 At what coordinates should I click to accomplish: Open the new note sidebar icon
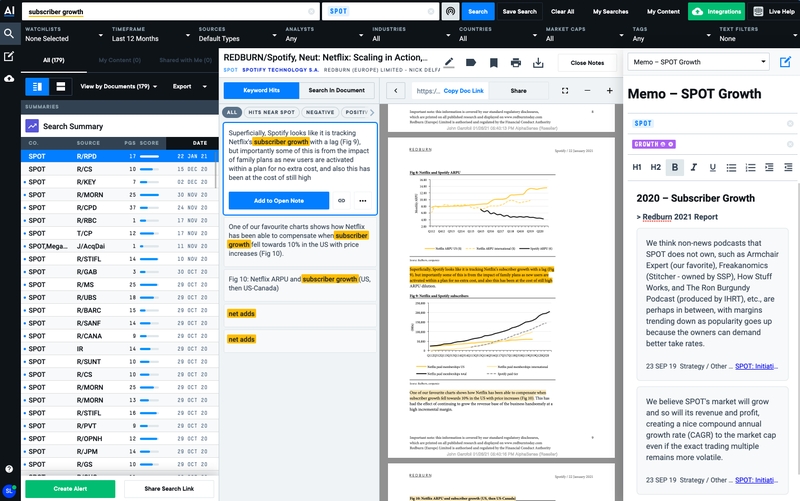(9, 56)
